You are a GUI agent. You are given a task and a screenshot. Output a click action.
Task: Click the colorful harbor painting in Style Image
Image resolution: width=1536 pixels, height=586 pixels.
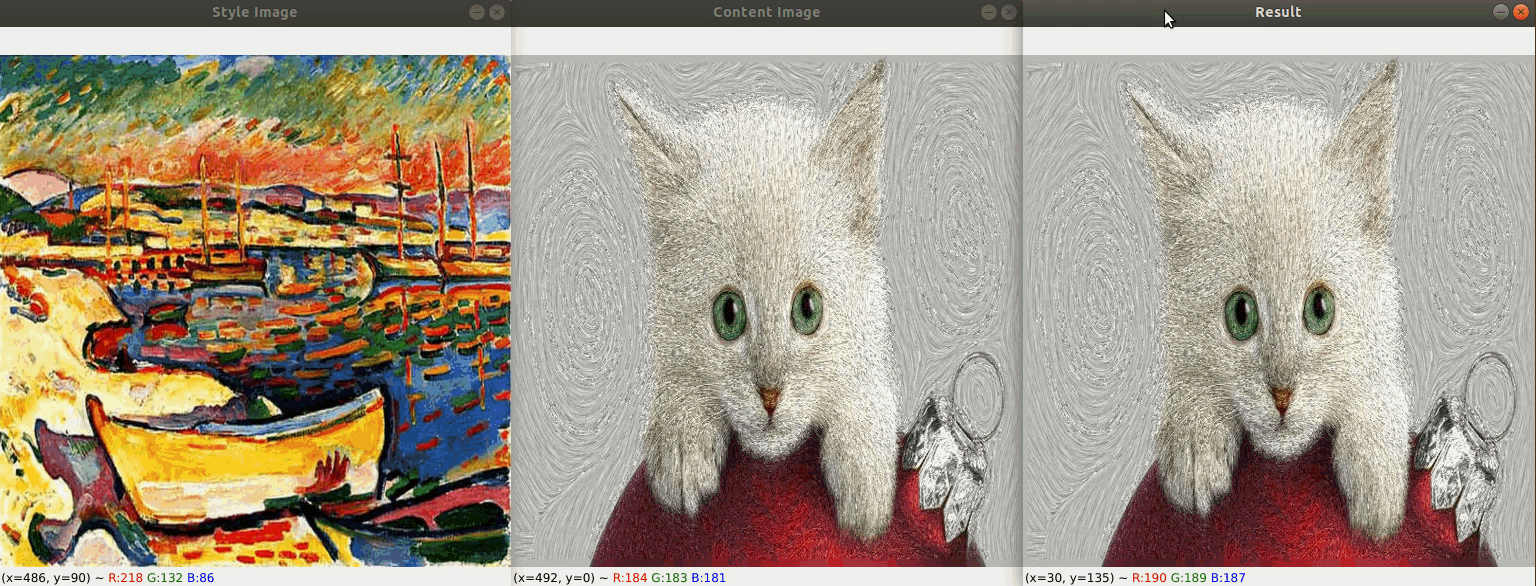point(255,311)
